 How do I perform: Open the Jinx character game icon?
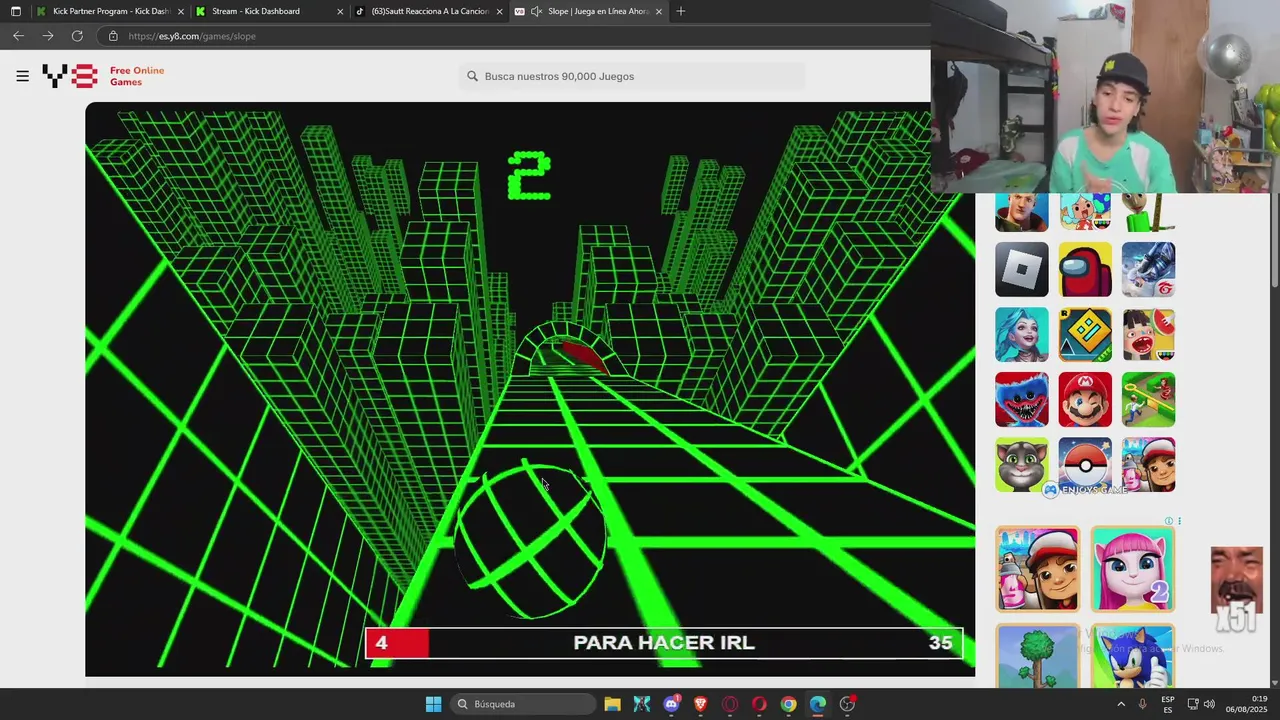tap(1022, 334)
